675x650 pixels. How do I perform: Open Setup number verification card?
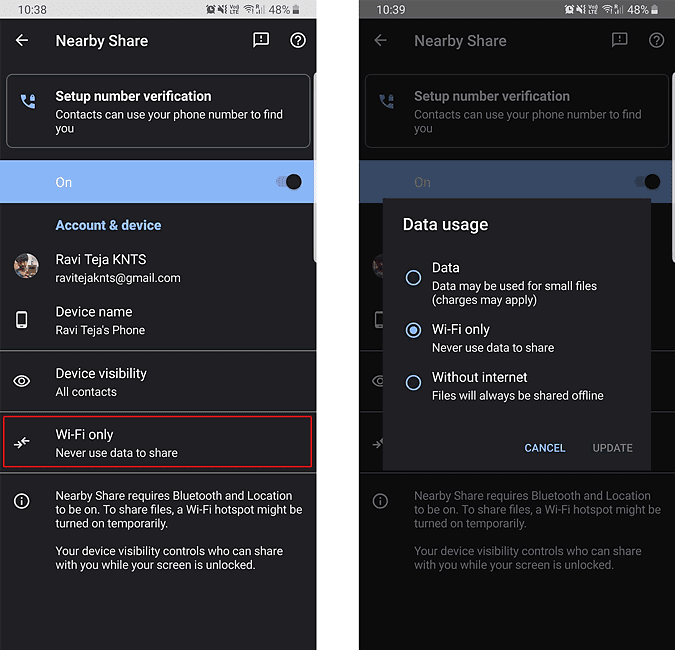pos(158,110)
